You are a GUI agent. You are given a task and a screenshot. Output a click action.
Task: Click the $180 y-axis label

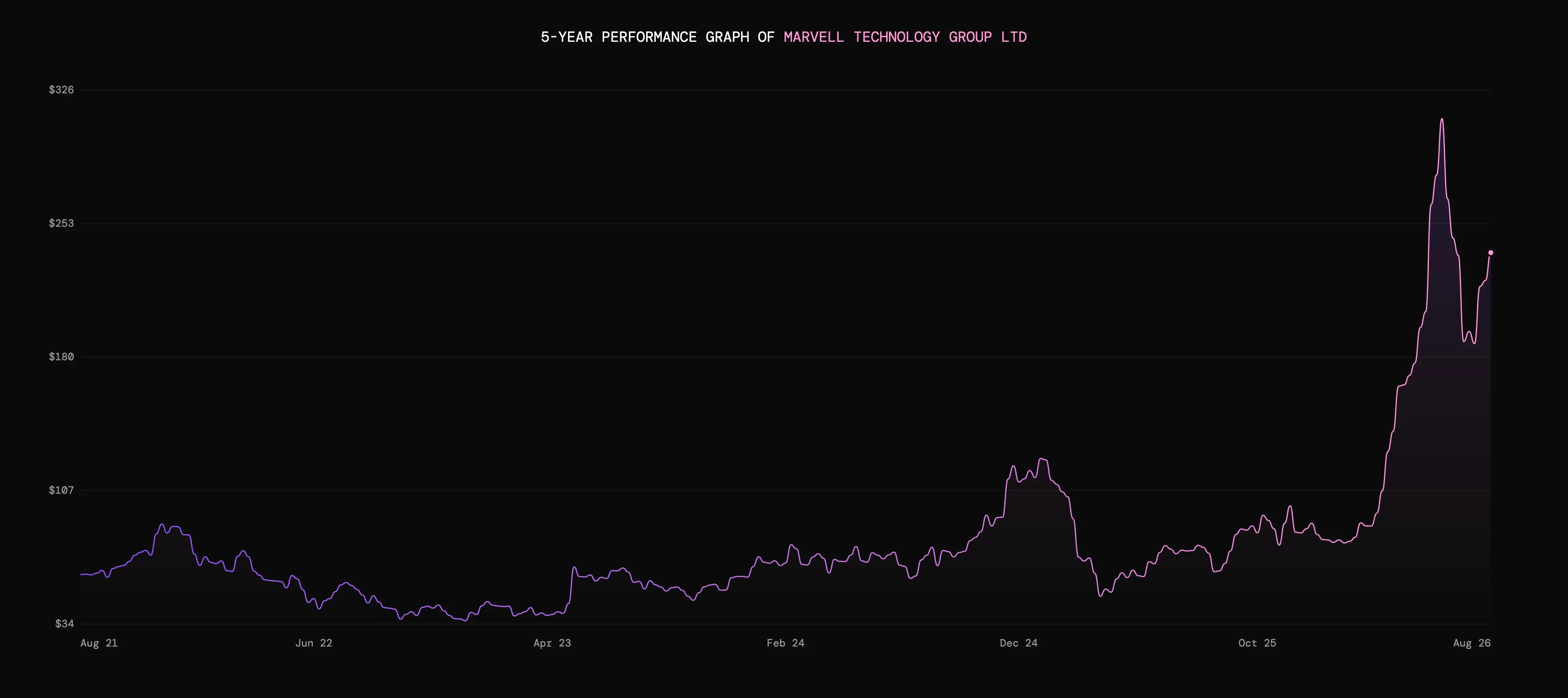[x=62, y=357]
